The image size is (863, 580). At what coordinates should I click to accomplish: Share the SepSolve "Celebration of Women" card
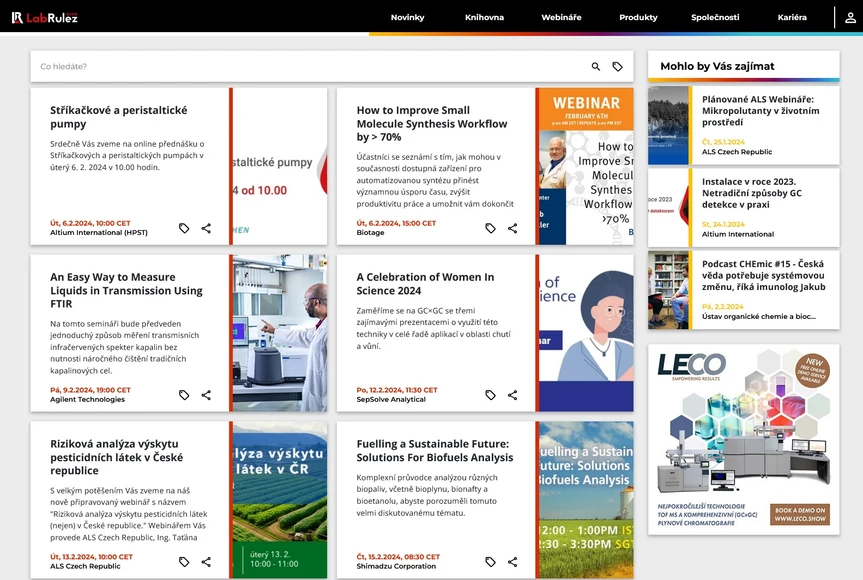tap(512, 395)
